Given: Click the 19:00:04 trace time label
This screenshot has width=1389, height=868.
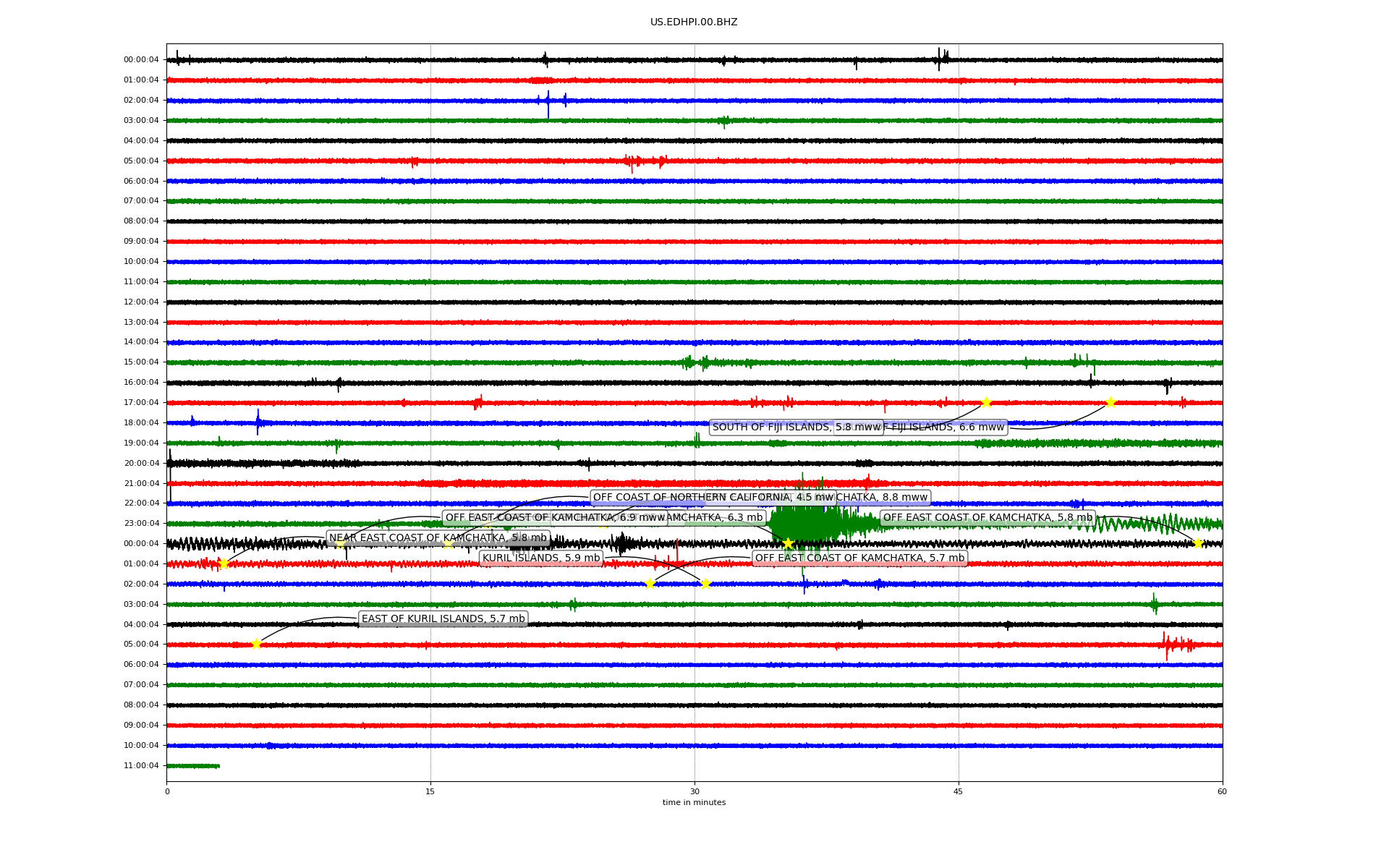Looking at the screenshot, I should [141, 443].
